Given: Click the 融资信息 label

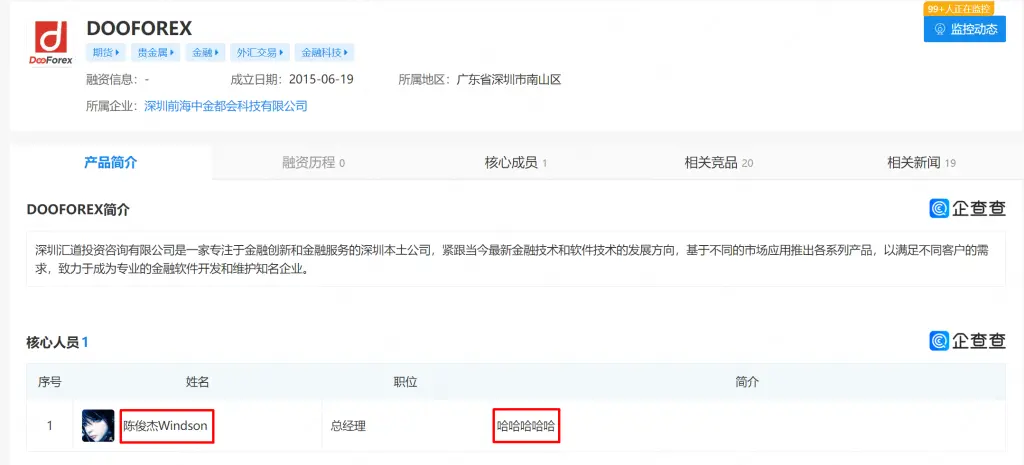Looking at the screenshot, I should pyautogui.click(x=112, y=80).
